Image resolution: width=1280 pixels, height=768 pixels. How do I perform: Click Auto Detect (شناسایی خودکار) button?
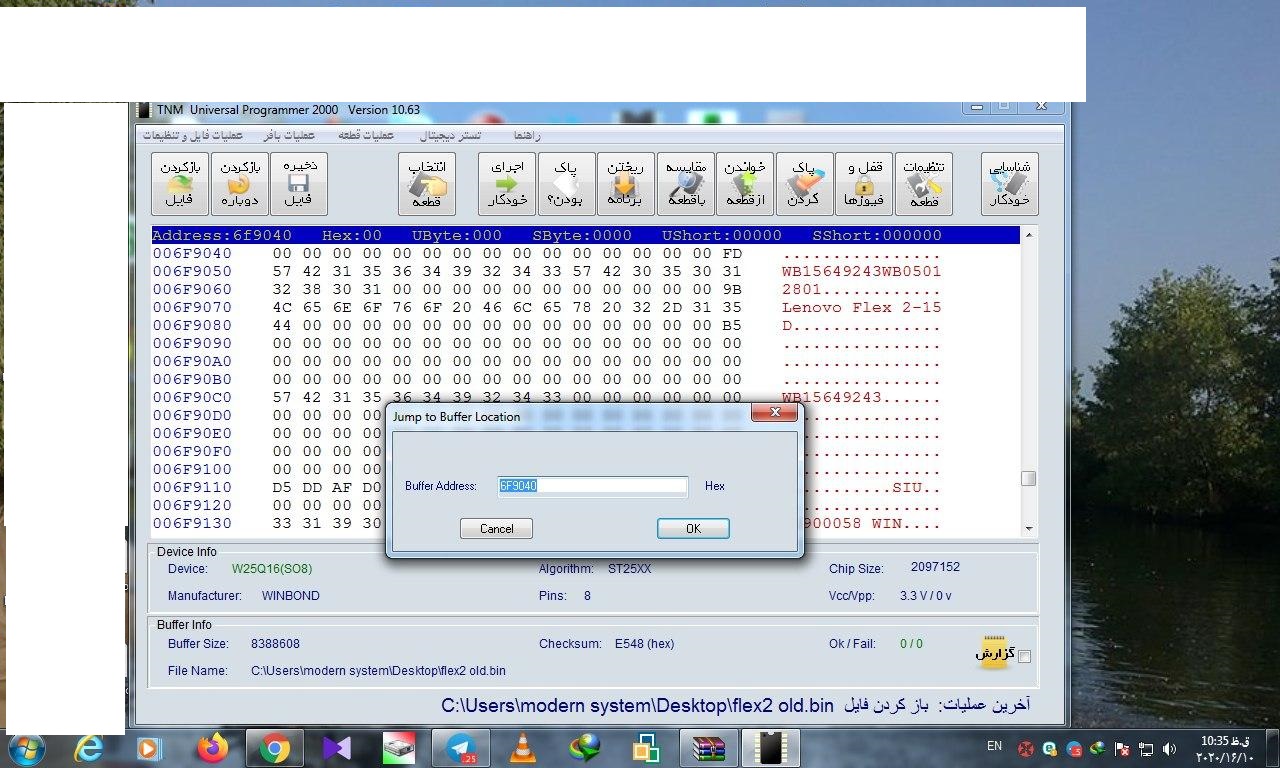pyautogui.click(x=1010, y=184)
